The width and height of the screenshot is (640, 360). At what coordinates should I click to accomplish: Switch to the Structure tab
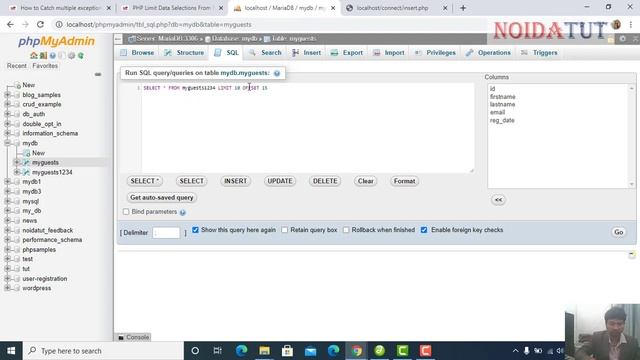pyautogui.click(x=184, y=53)
